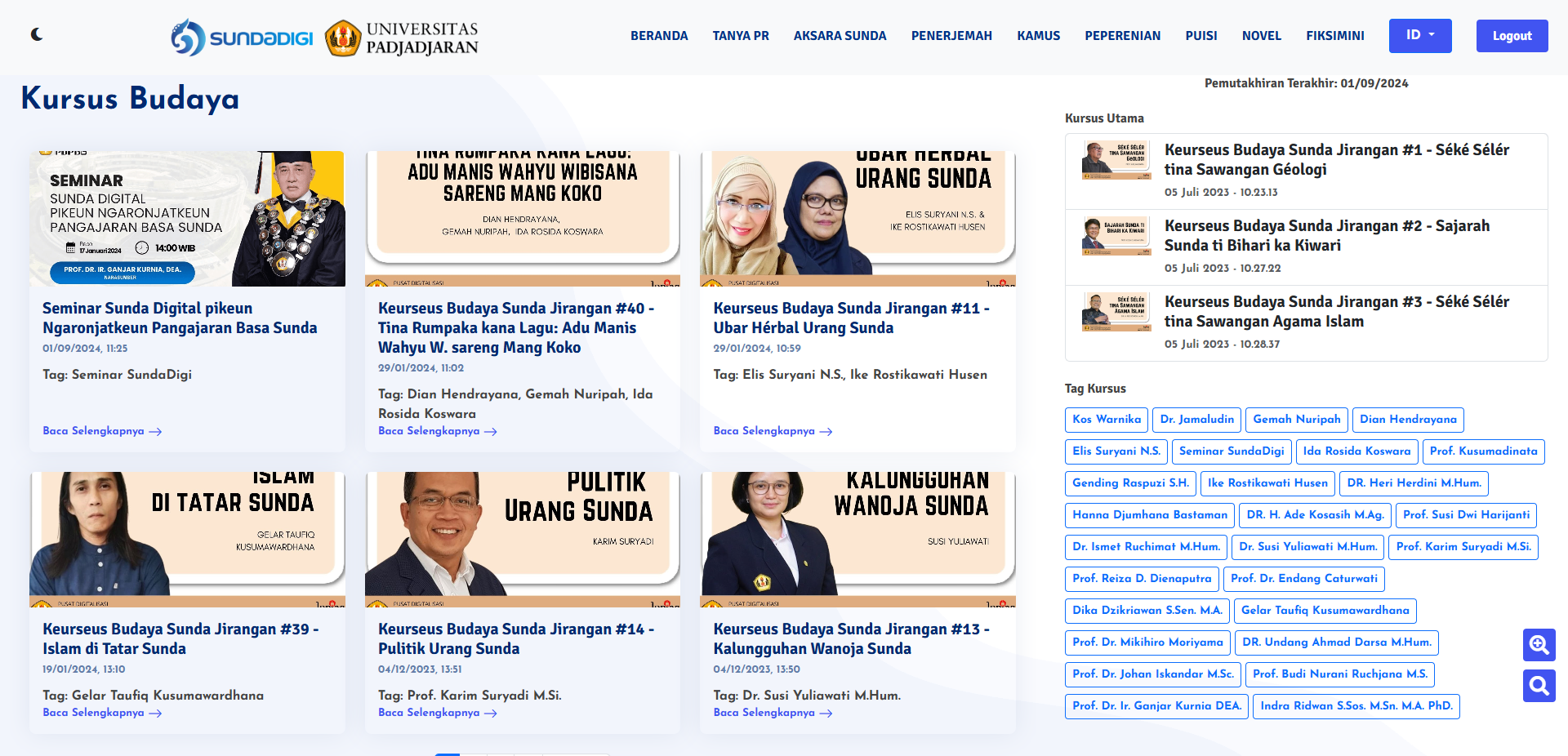Screen dimensions: 1568x756
Task: Open Seminar Sunda Digital pikeun Ngaronjatkeun title
Action: pos(180,318)
